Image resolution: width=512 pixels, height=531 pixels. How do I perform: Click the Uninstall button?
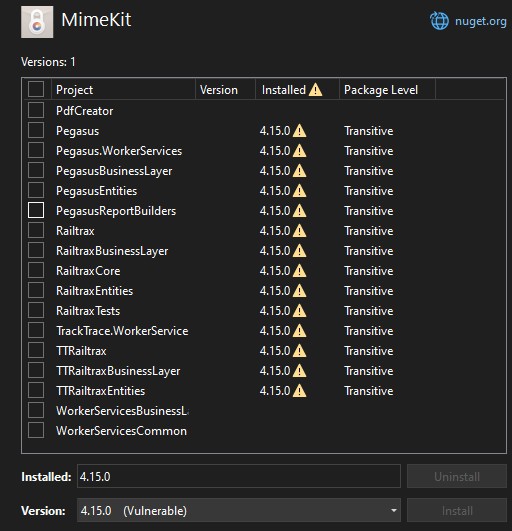pos(457,476)
